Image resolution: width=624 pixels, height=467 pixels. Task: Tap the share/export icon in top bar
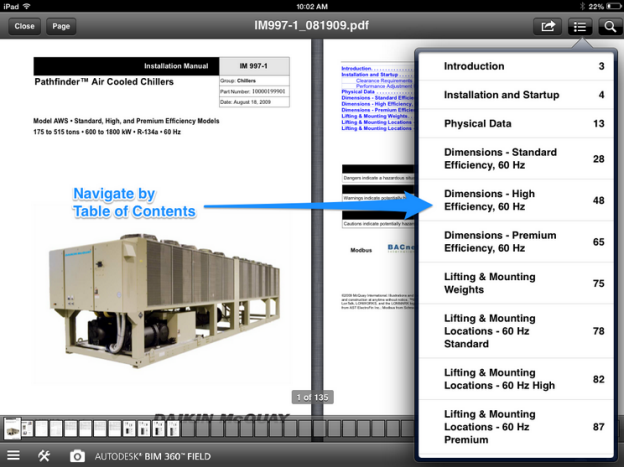coord(547,27)
